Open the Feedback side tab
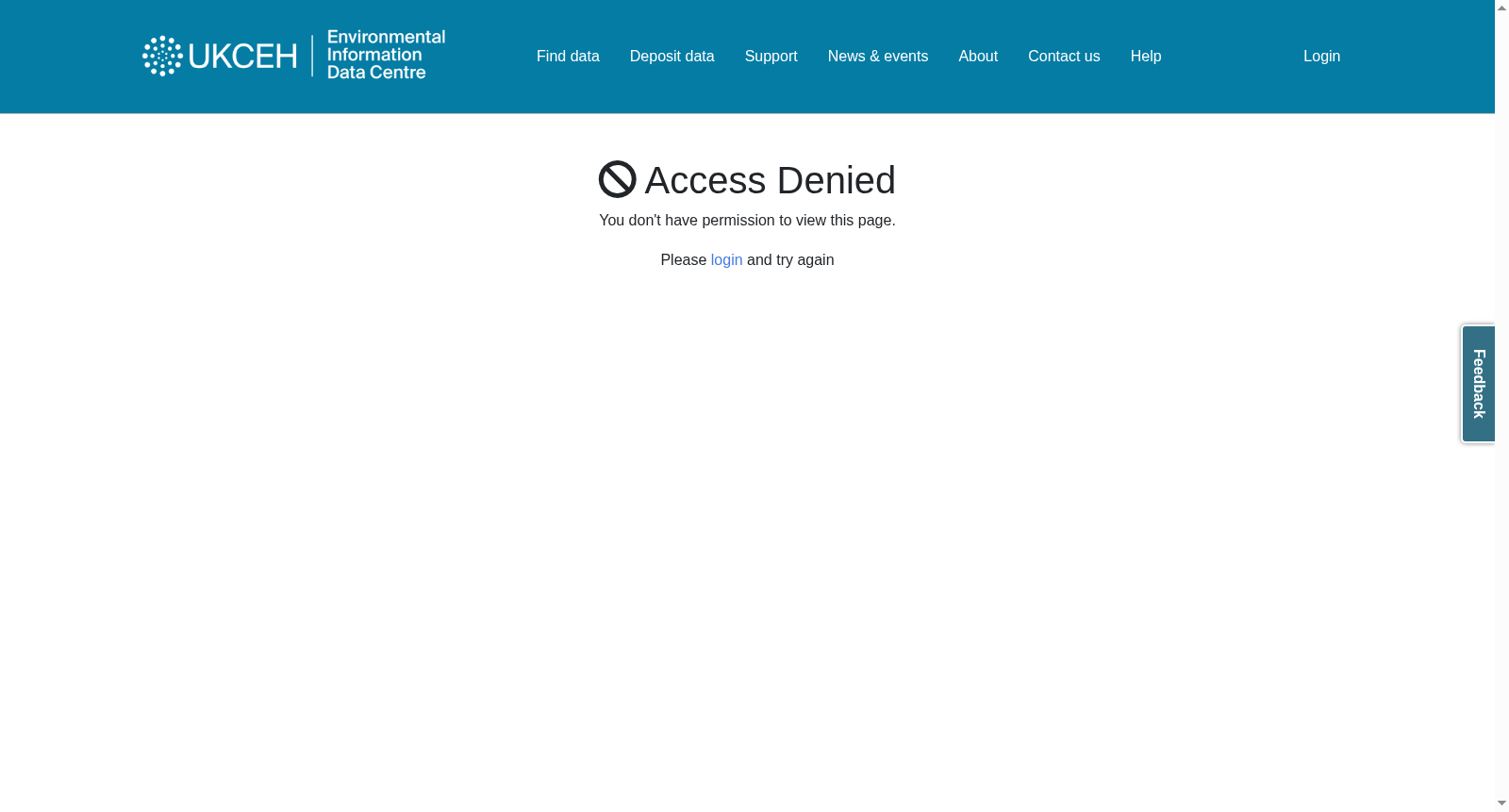This screenshot has width=1509, height=812. click(x=1478, y=384)
